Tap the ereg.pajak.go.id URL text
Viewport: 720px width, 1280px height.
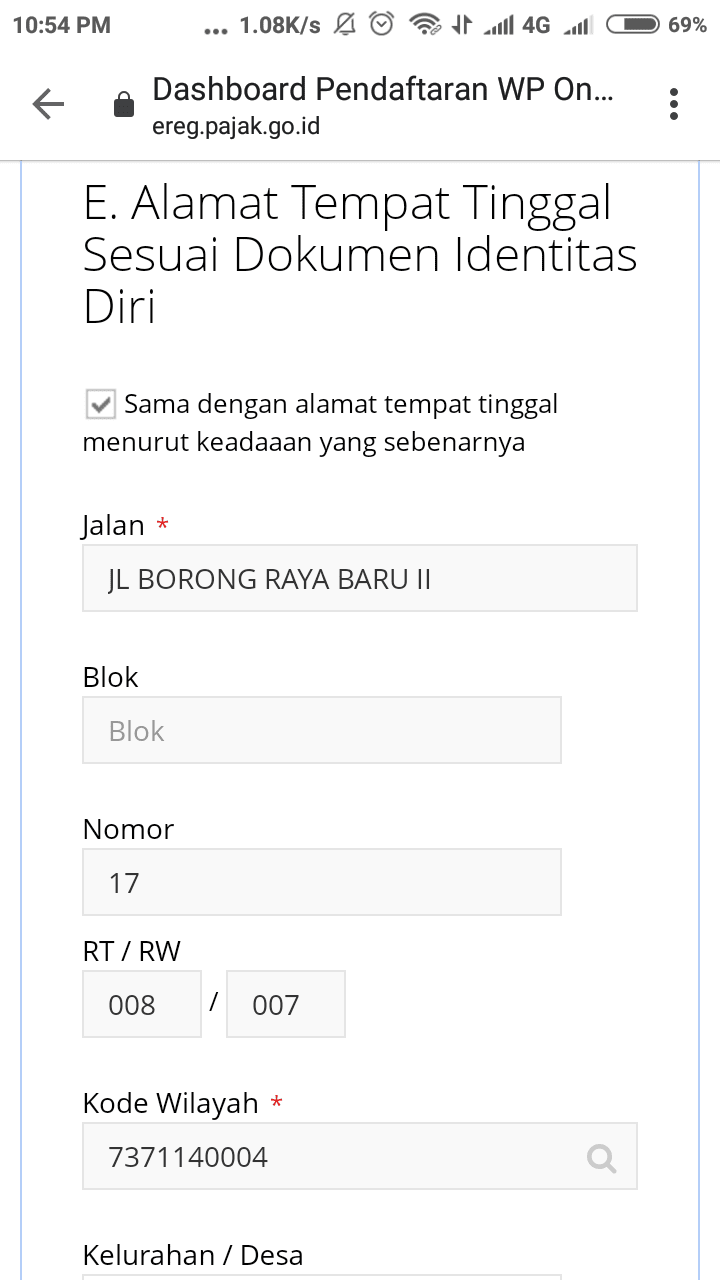tap(236, 127)
